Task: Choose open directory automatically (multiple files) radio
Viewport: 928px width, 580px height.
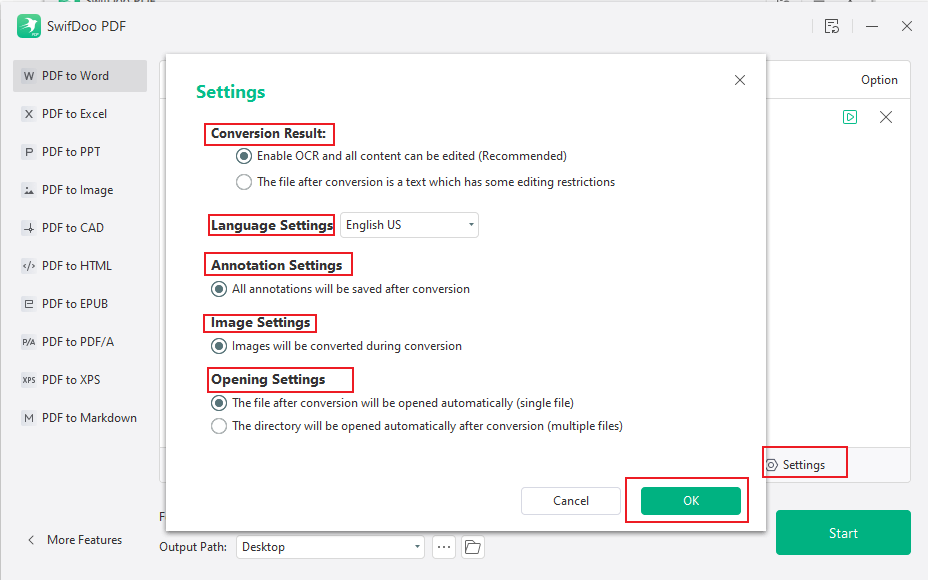Action: 219,426
